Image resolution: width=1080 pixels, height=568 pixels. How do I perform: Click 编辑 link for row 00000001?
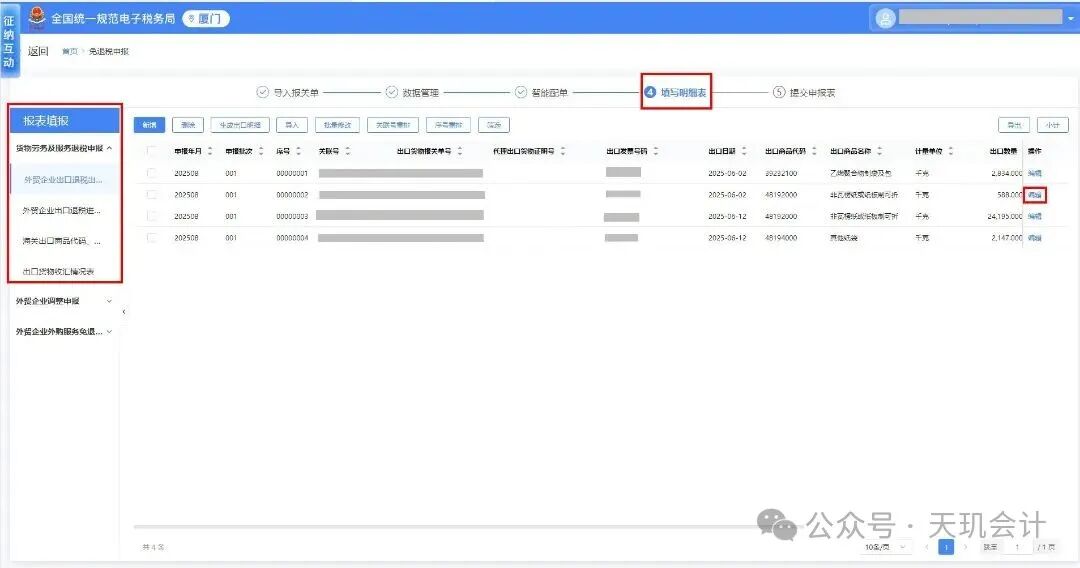(1035, 173)
